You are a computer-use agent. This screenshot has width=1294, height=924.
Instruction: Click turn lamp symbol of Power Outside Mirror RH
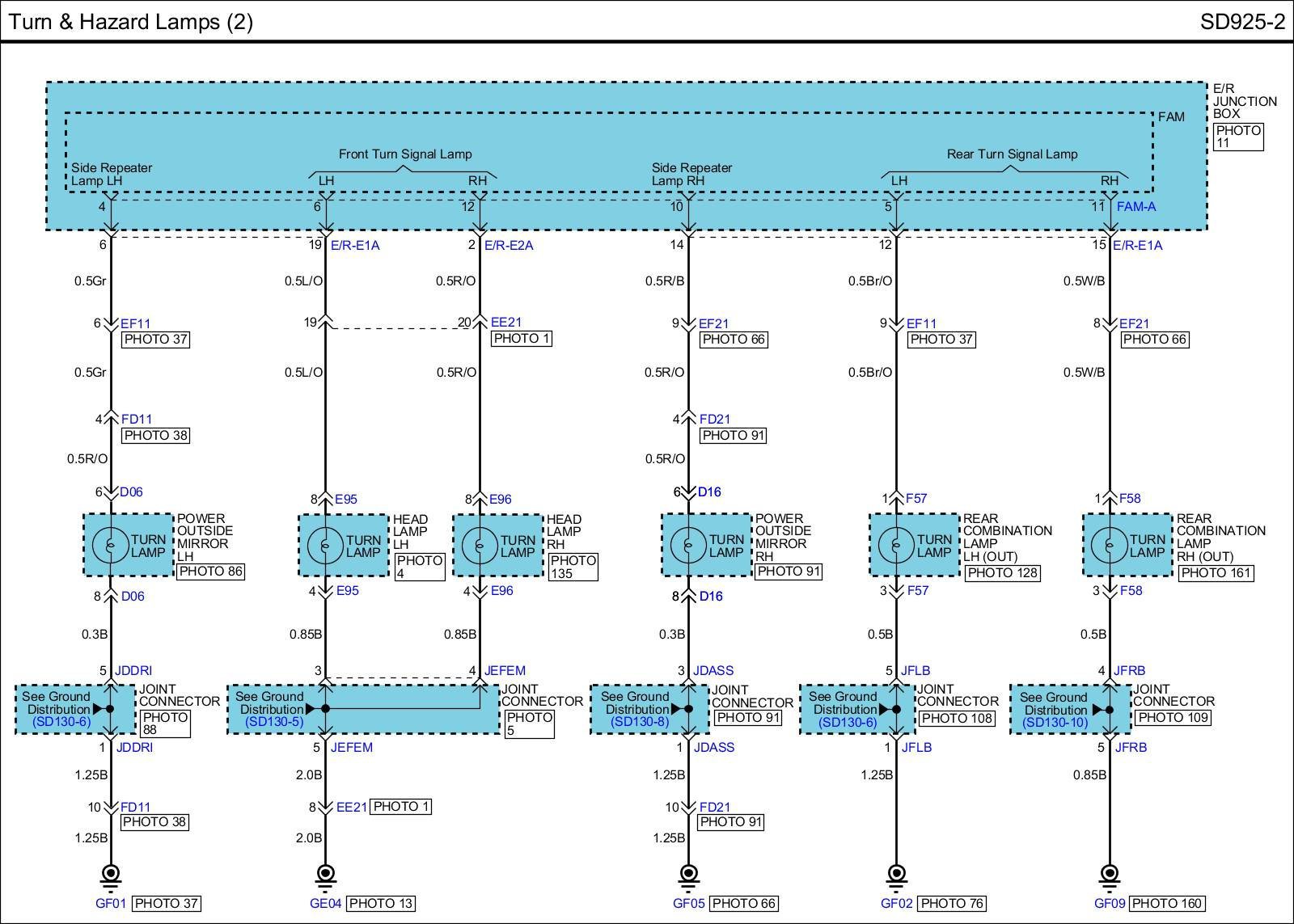point(688,546)
